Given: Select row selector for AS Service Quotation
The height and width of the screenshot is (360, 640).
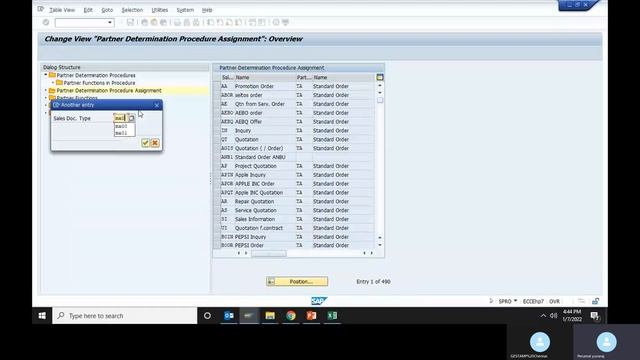Looking at the screenshot, I should point(217,210).
